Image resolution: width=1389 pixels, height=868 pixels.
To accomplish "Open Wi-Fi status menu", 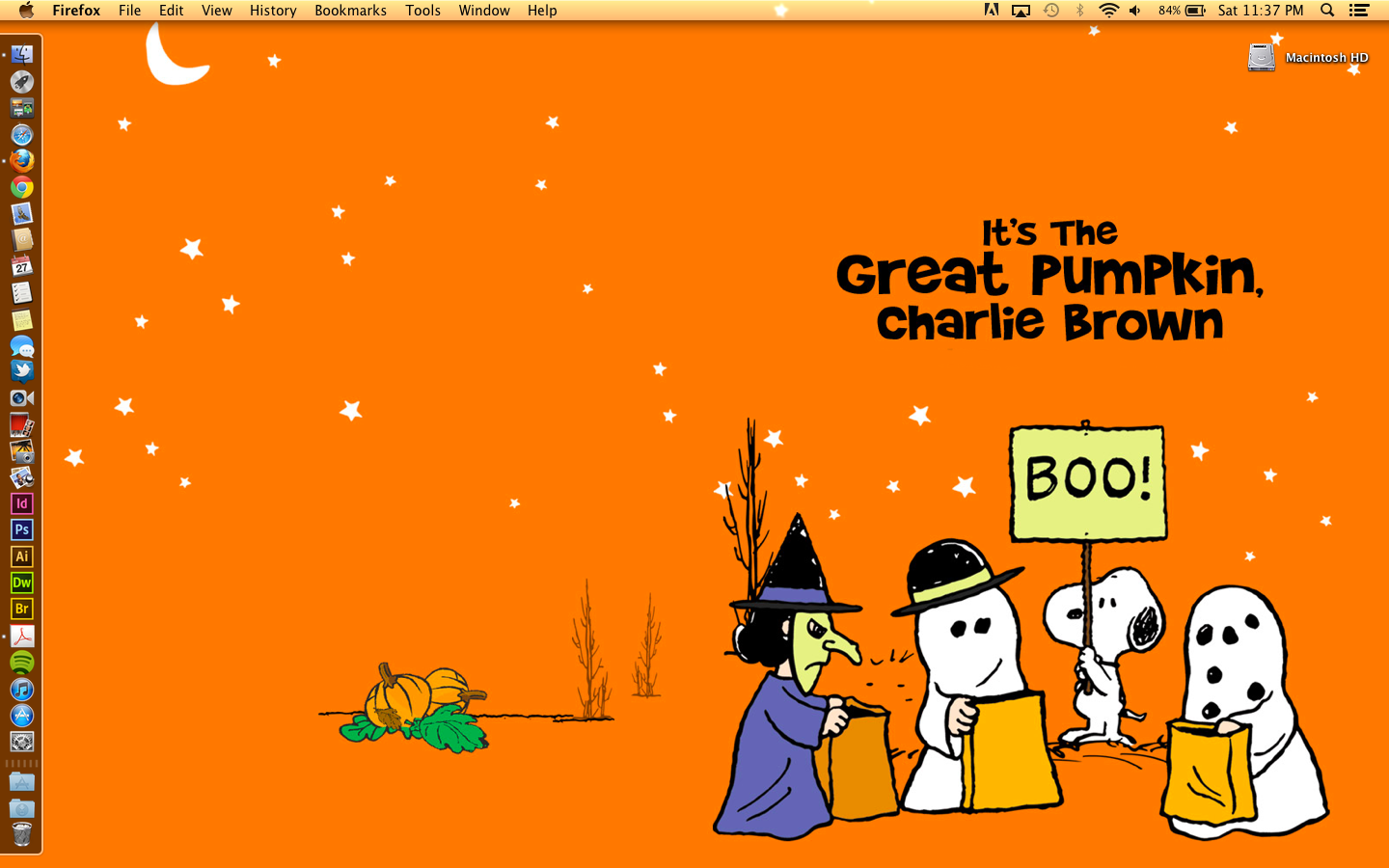I will point(1109,11).
